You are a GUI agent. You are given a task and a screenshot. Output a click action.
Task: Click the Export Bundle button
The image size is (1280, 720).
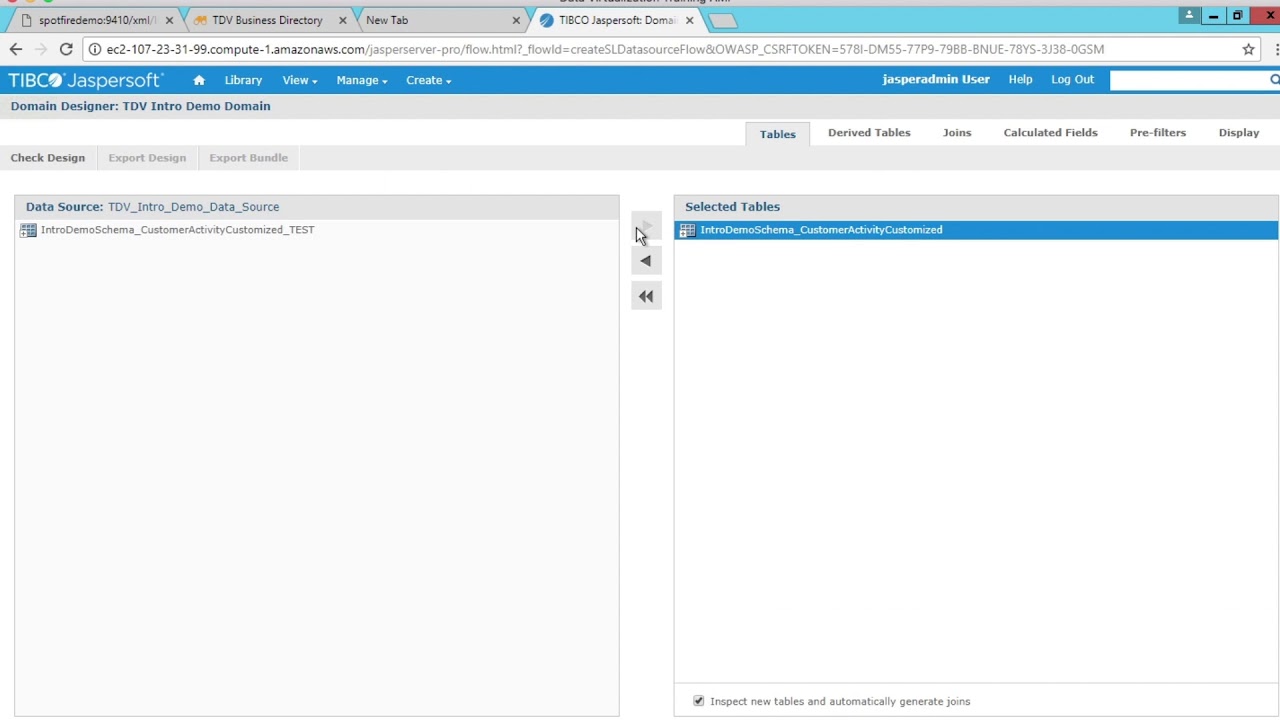click(248, 158)
